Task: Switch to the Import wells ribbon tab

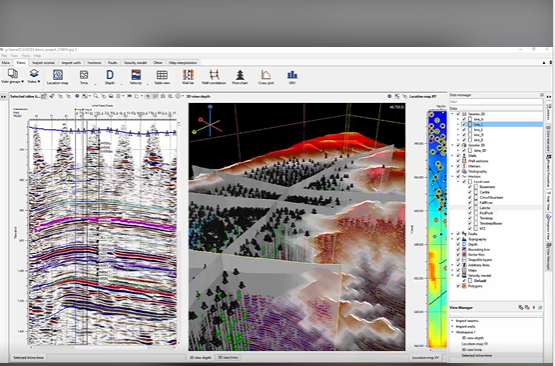Action: 71,63
